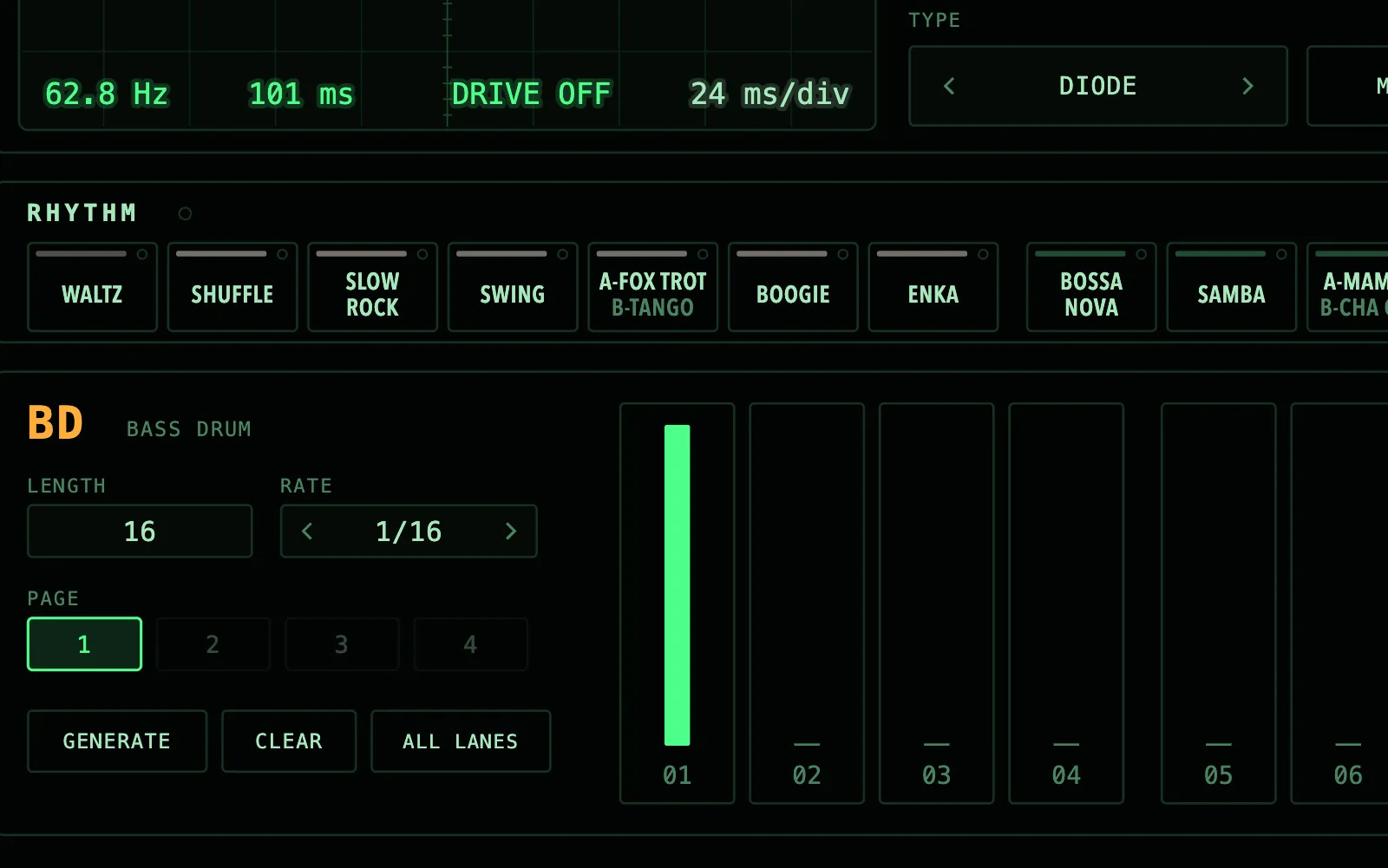Click the BD bass drum label

click(56, 423)
